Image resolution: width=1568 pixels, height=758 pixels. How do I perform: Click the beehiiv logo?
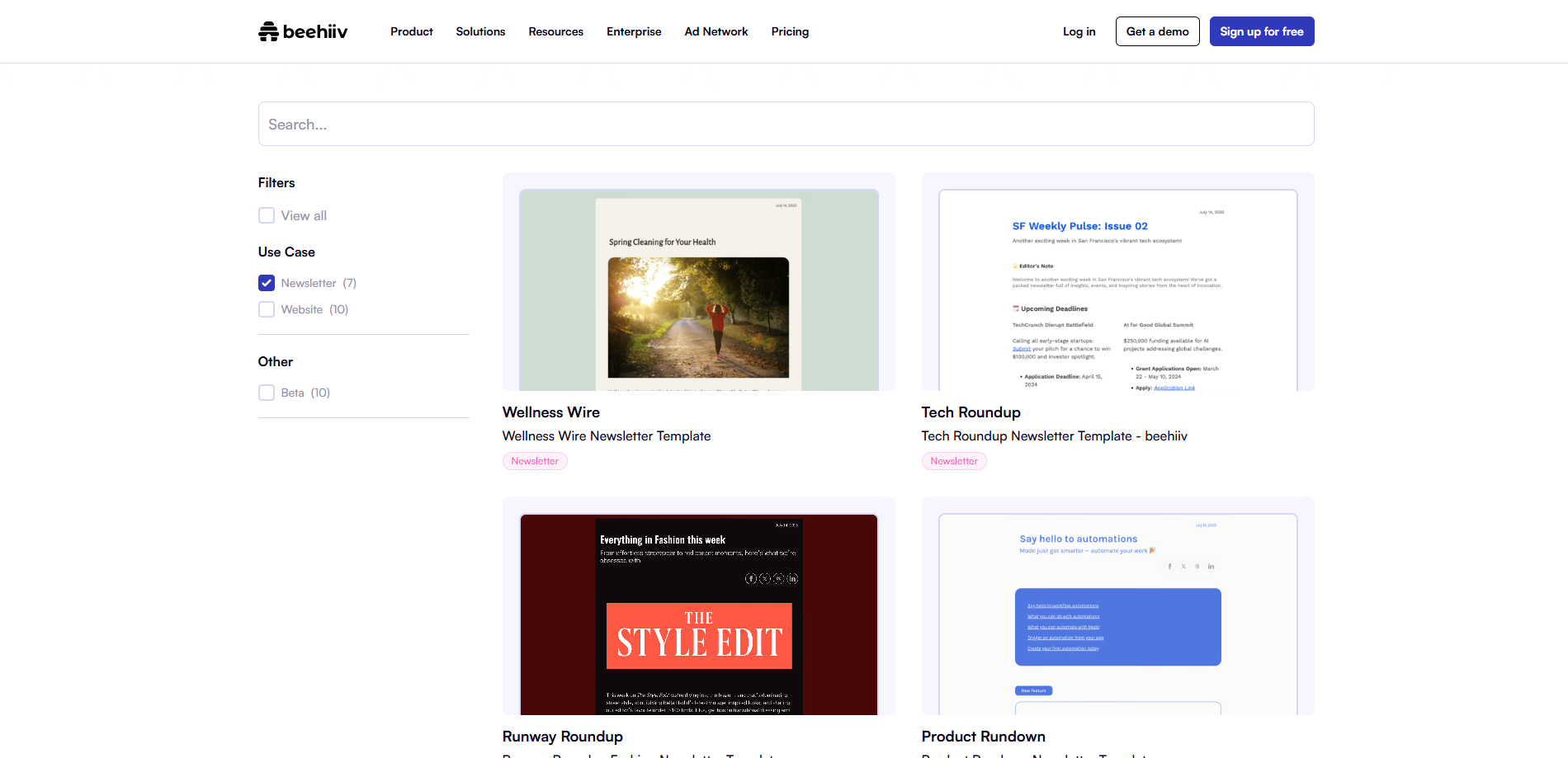303,31
